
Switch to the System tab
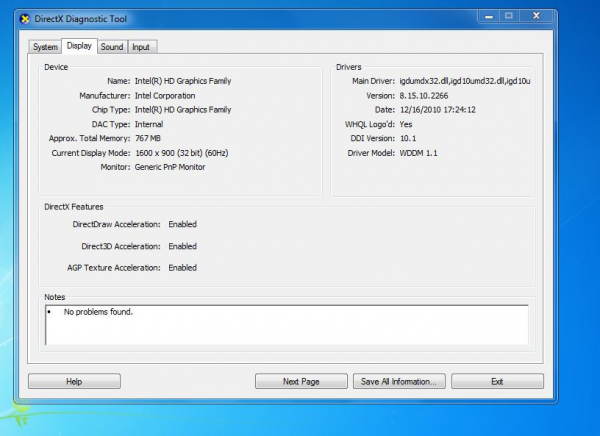tap(45, 47)
